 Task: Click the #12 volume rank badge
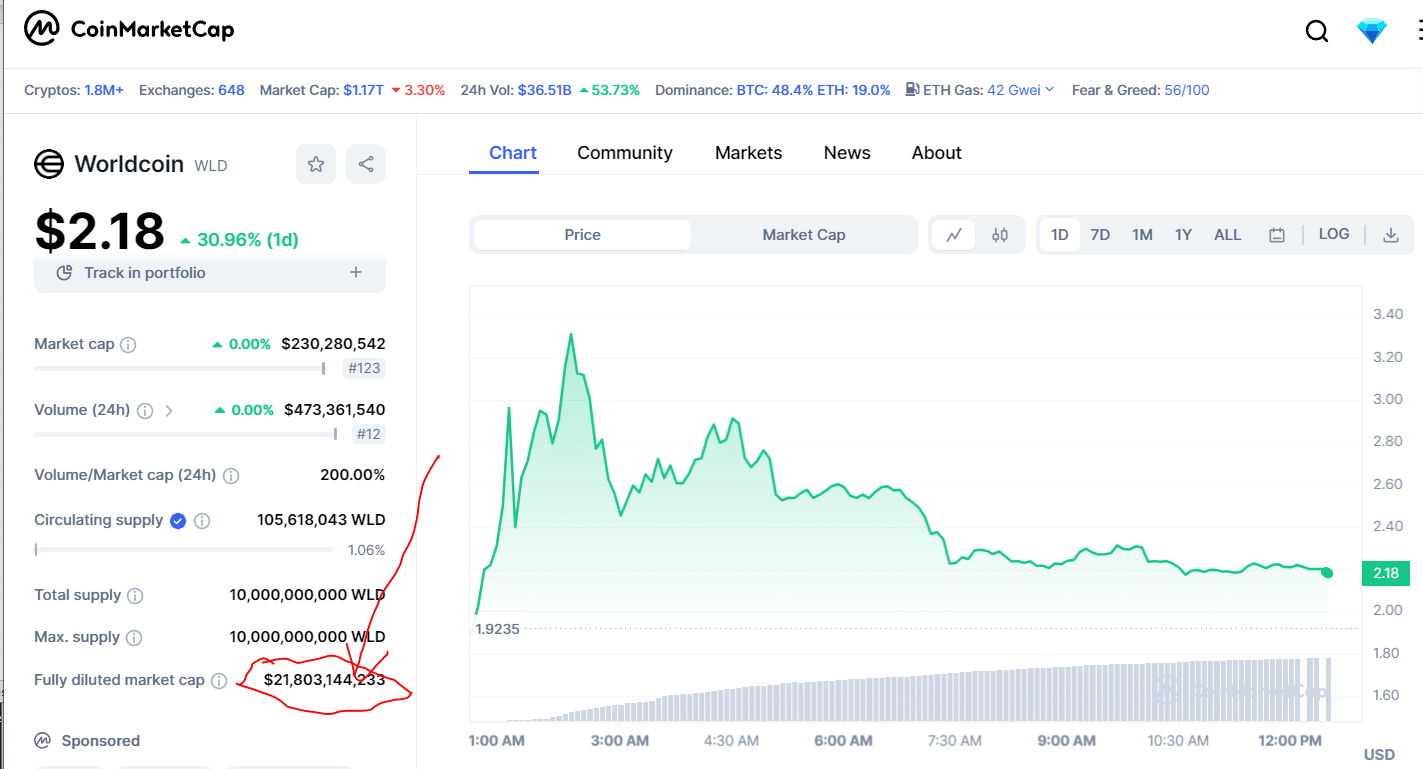[x=369, y=434]
